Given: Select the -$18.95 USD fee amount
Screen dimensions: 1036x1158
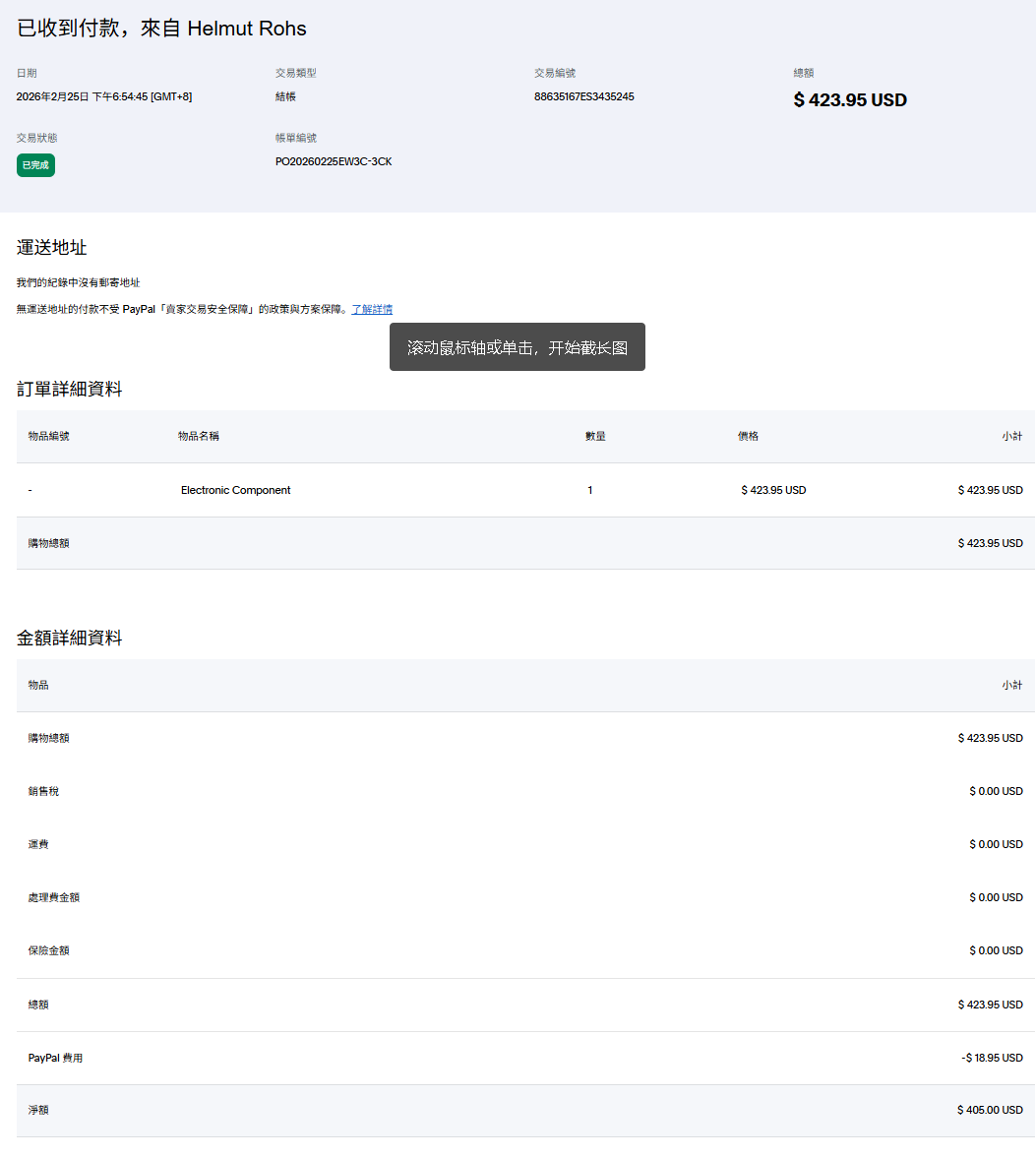Looking at the screenshot, I should [992, 1058].
